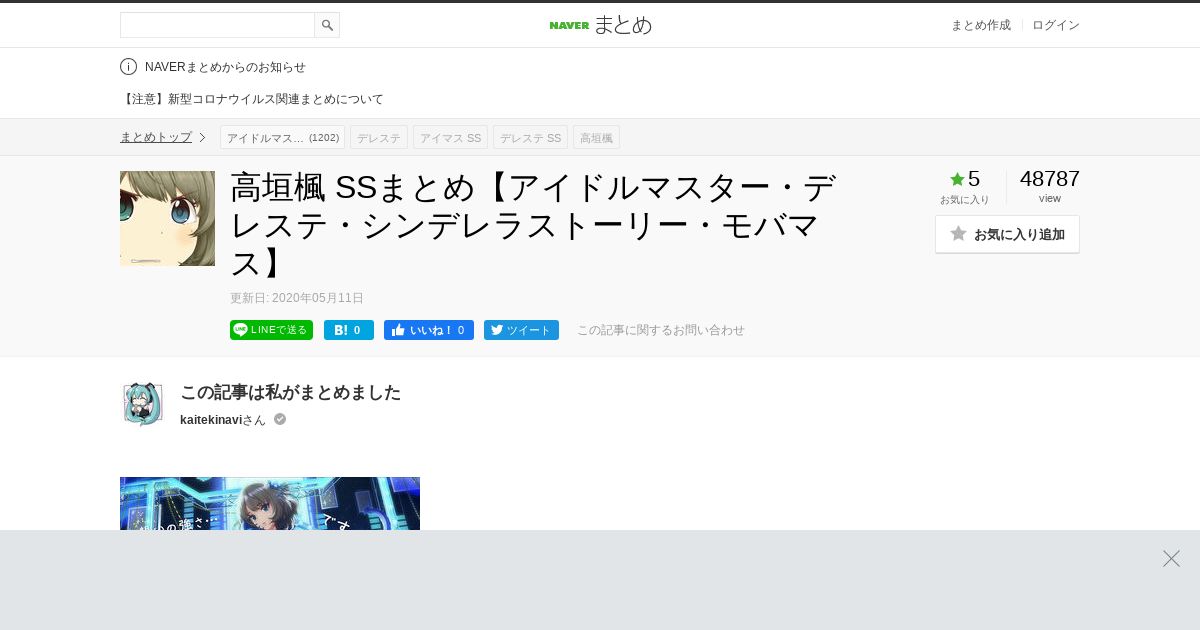Image resolution: width=1200 pixels, height=630 pixels.
Task: Open the blue anime article image
Action: pos(270,503)
